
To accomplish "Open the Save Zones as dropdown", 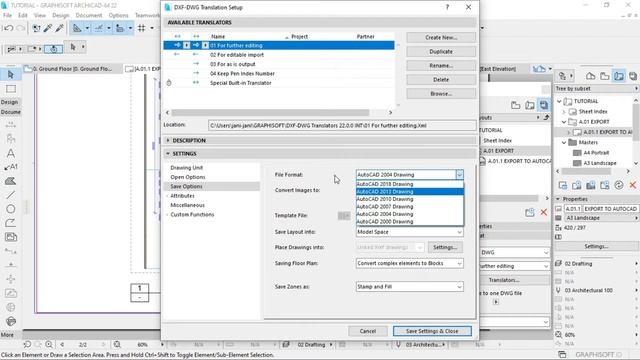I will coord(409,287).
